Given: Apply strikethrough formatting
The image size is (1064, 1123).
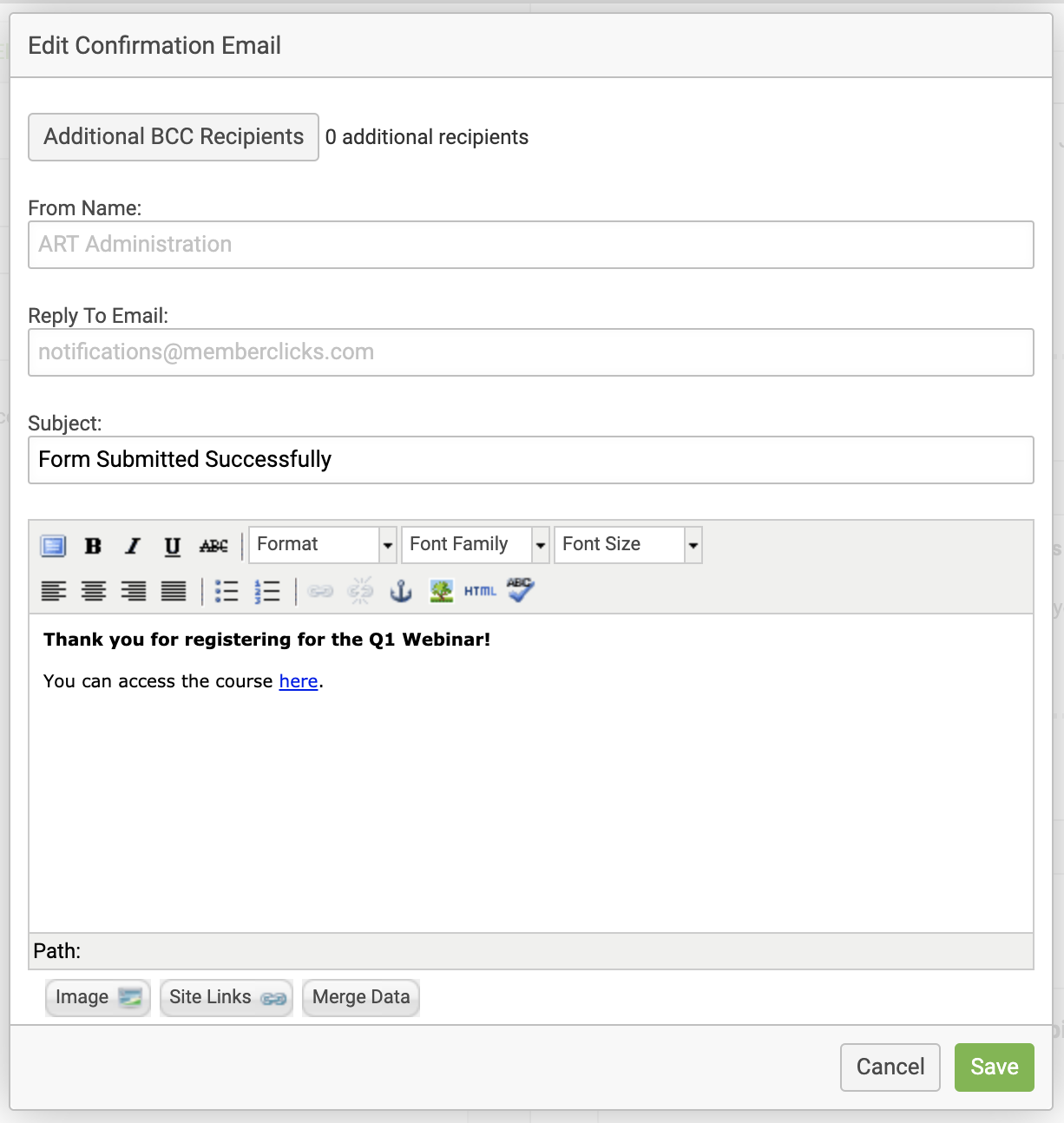Looking at the screenshot, I should pyautogui.click(x=213, y=546).
